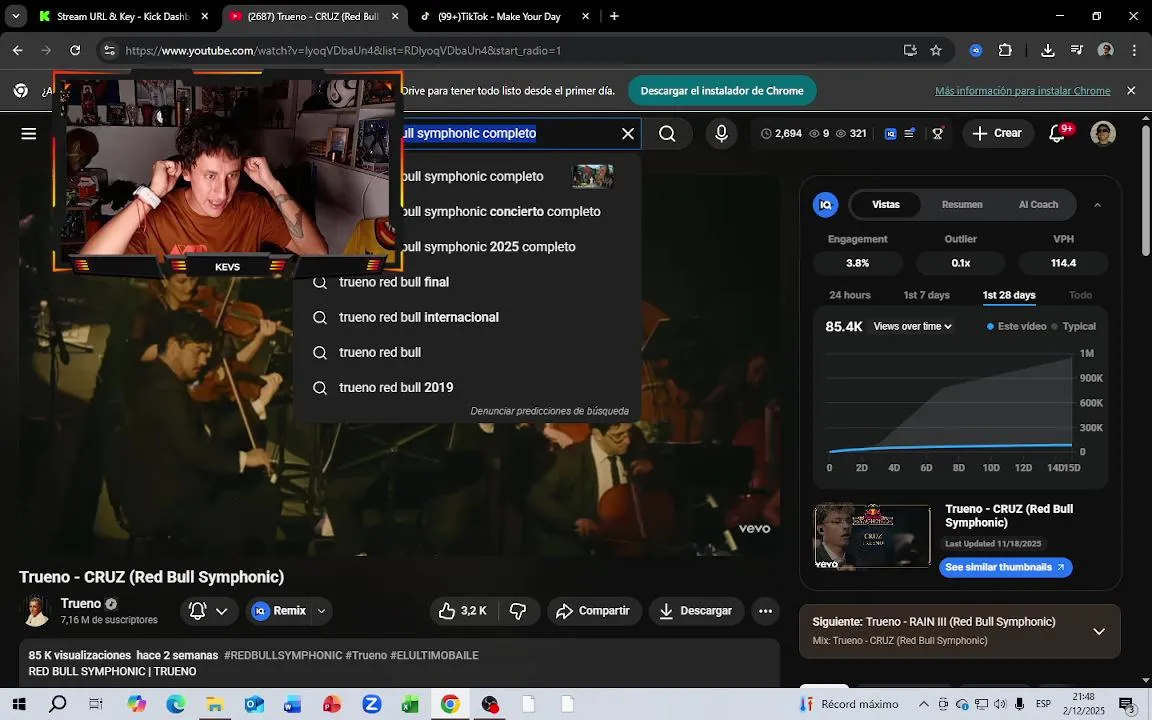
Task: Select the 24 hours range
Action: tap(850, 295)
